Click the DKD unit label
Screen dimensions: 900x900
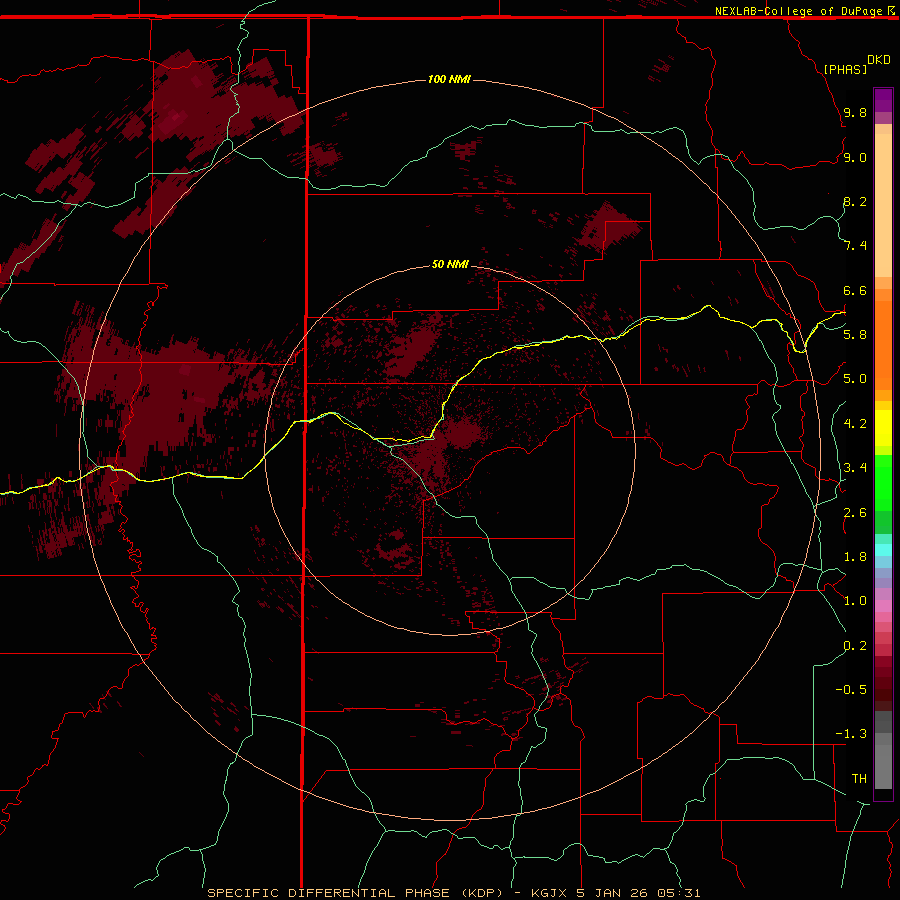(x=879, y=60)
